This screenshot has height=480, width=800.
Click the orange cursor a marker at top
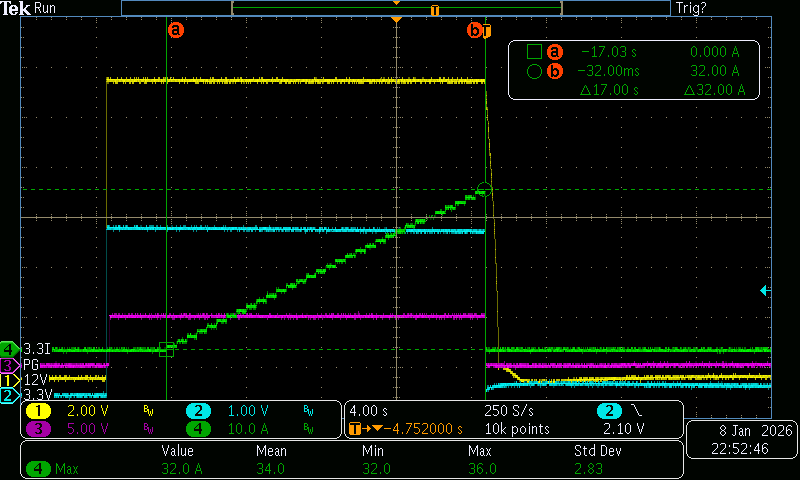pyautogui.click(x=176, y=30)
